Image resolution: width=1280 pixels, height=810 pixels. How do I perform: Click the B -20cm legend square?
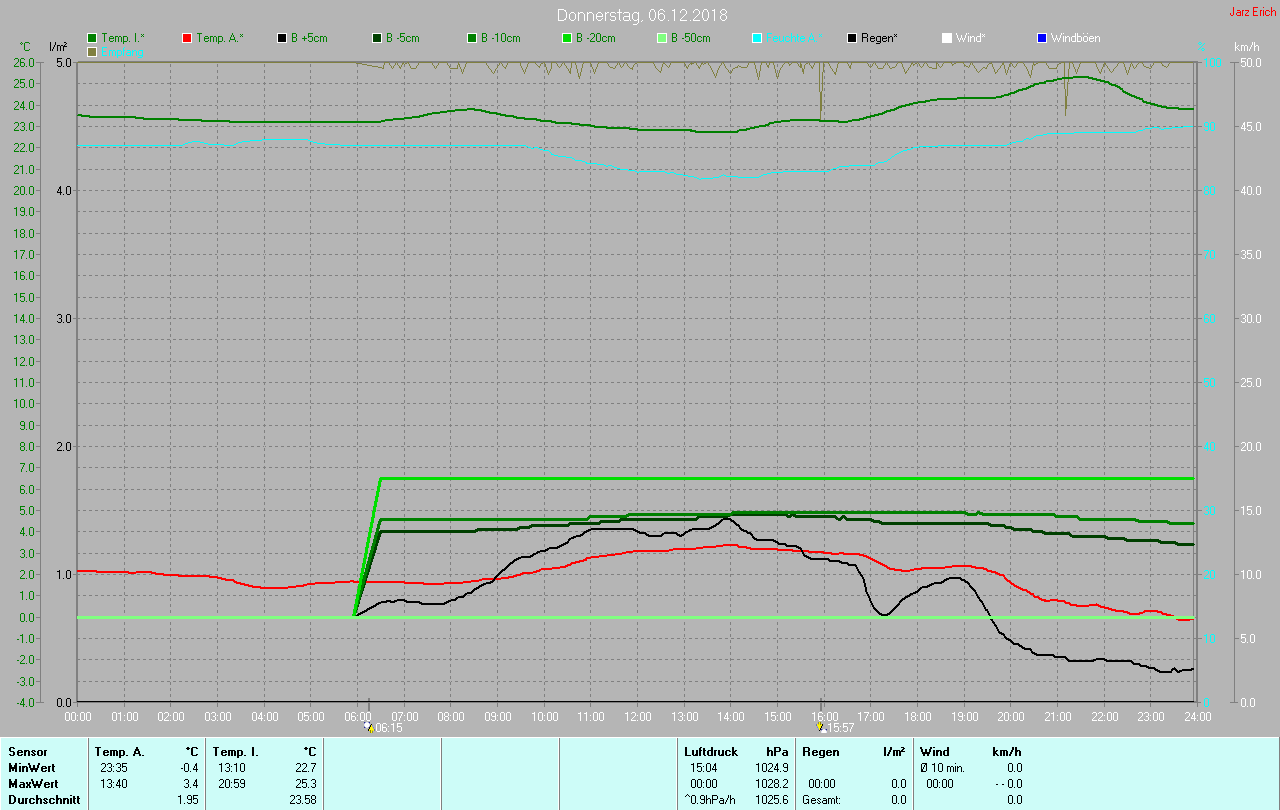pos(566,38)
